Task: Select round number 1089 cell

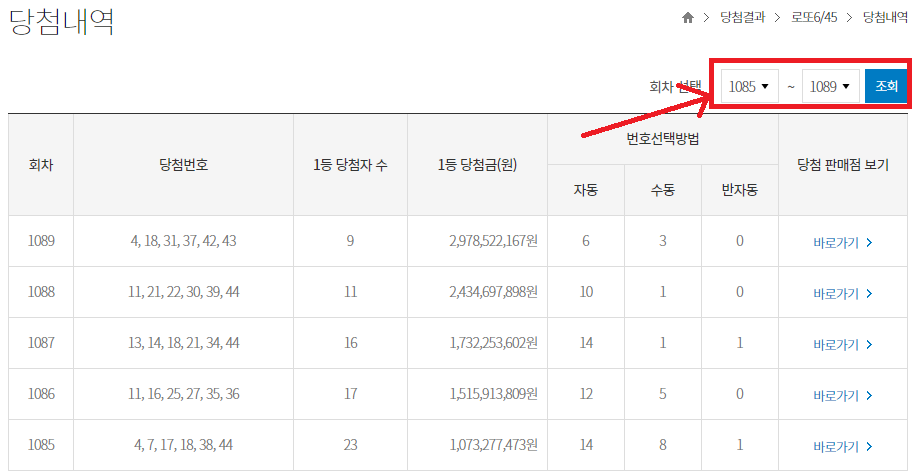Action: click(41, 241)
